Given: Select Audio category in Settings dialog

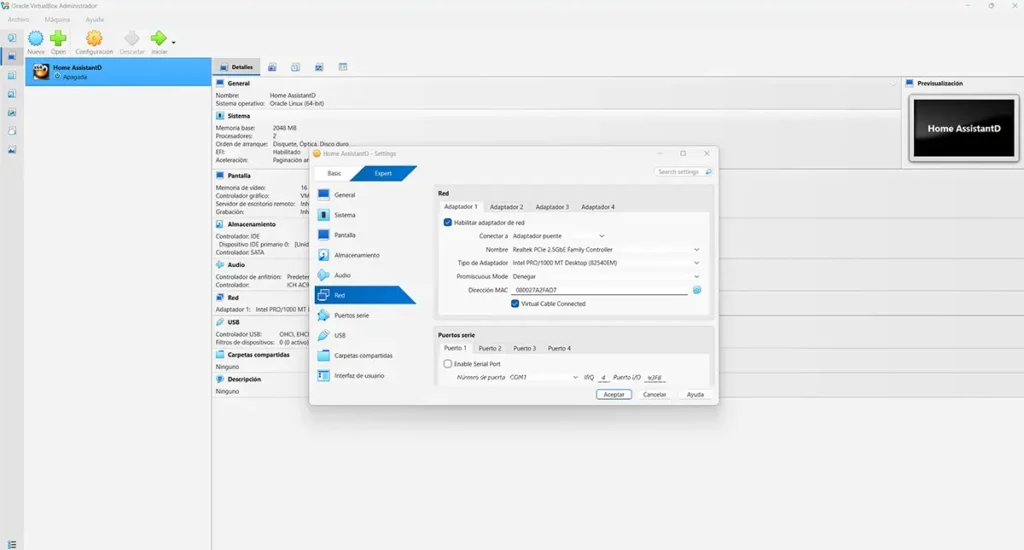Looking at the screenshot, I should [x=364, y=275].
